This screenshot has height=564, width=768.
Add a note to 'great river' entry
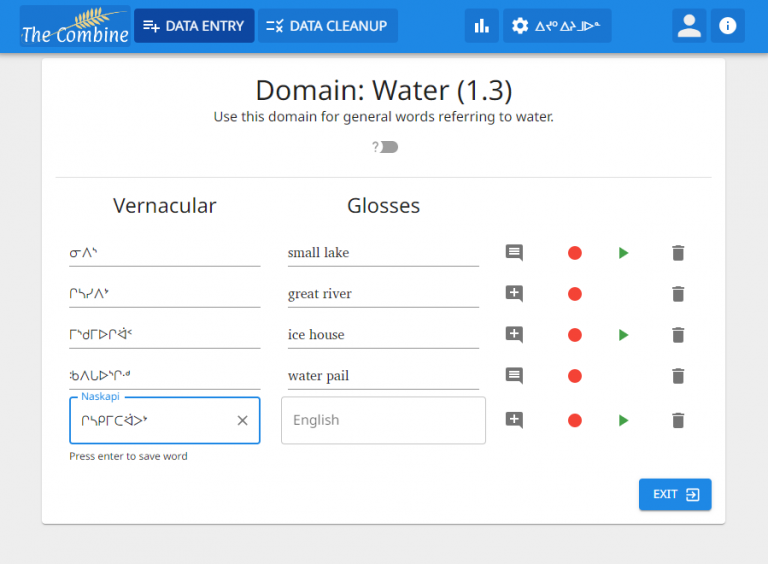pyautogui.click(x=514, y=294)
